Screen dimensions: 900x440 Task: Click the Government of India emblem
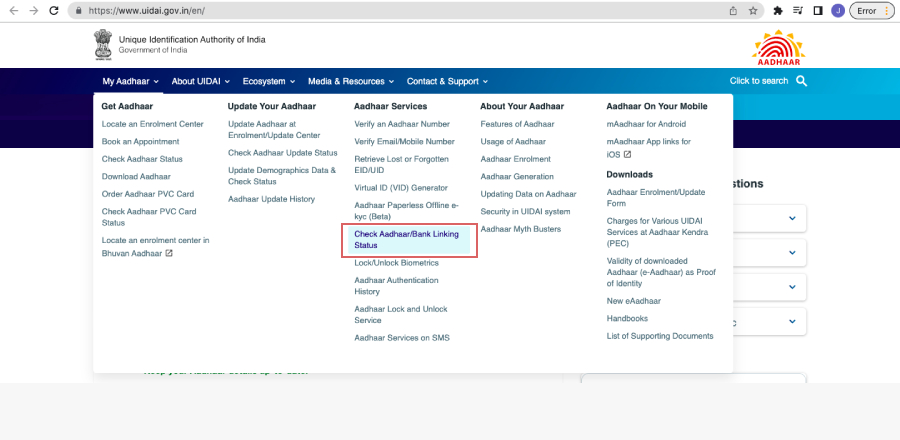103,45
